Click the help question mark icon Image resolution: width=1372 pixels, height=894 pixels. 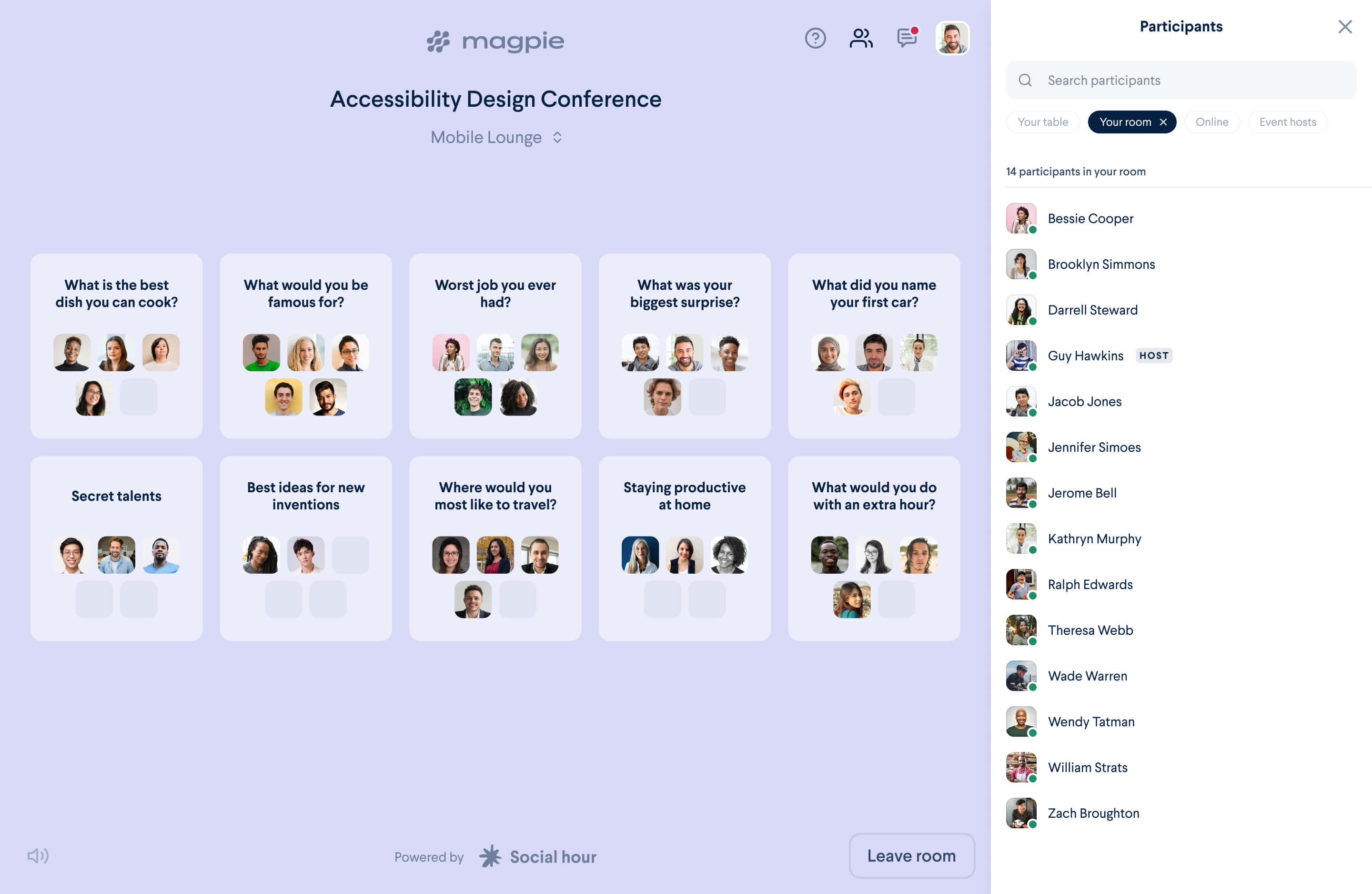(815, 38)
